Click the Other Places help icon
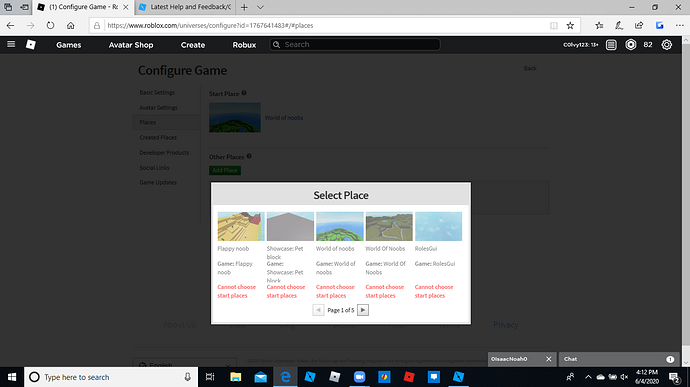 point(249,156)
